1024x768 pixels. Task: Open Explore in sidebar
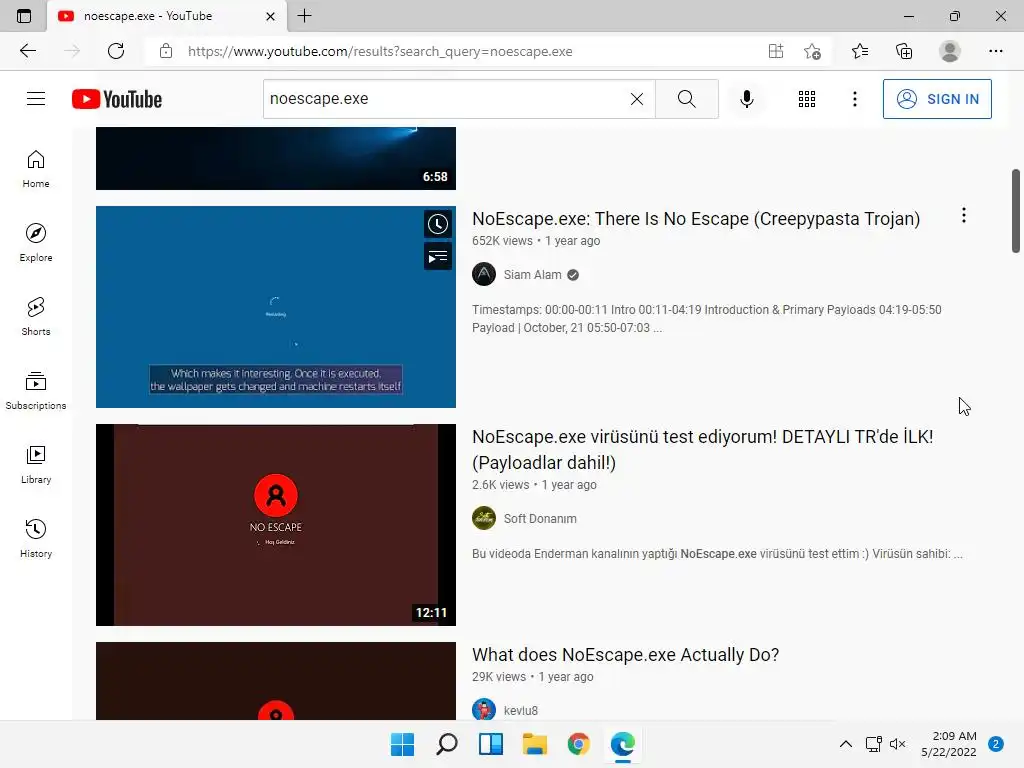coord(36,242)
